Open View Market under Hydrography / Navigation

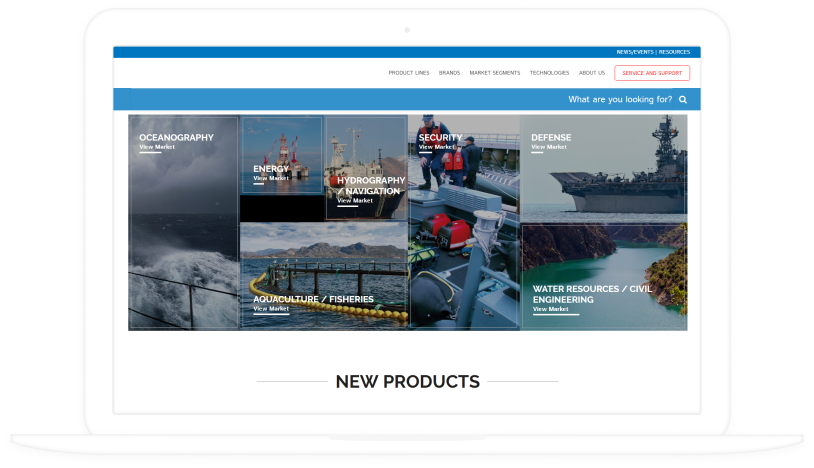[355, 201]
